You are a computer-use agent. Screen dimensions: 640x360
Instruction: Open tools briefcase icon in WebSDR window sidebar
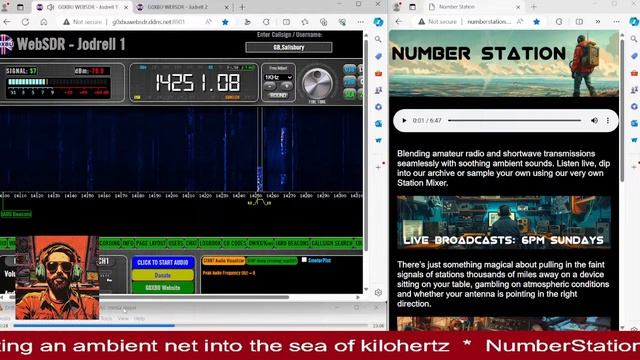coord(378,73)
